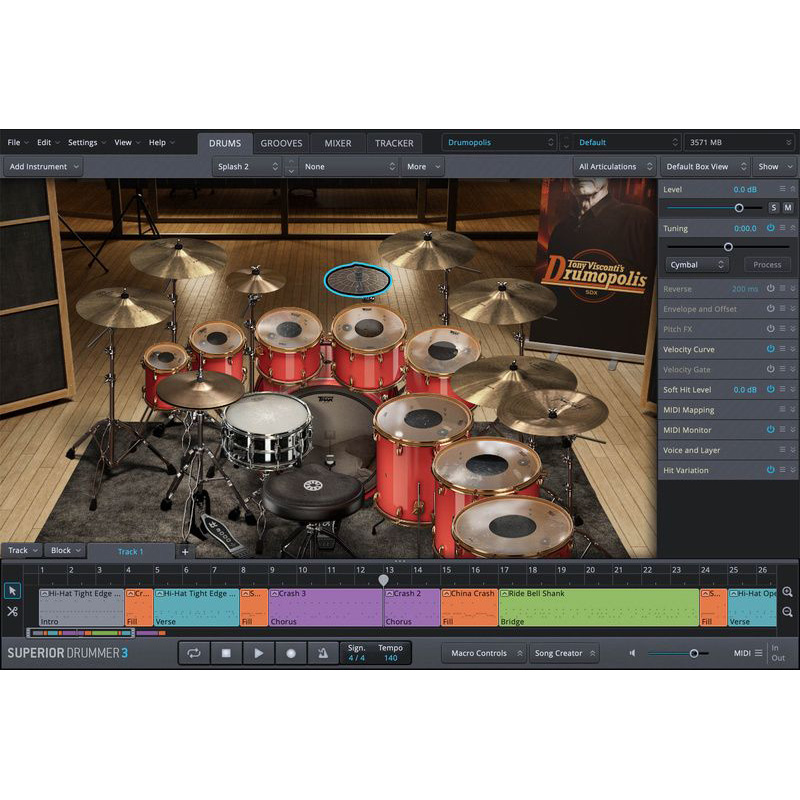Zoom in the song track timeline

coord(787,592)
